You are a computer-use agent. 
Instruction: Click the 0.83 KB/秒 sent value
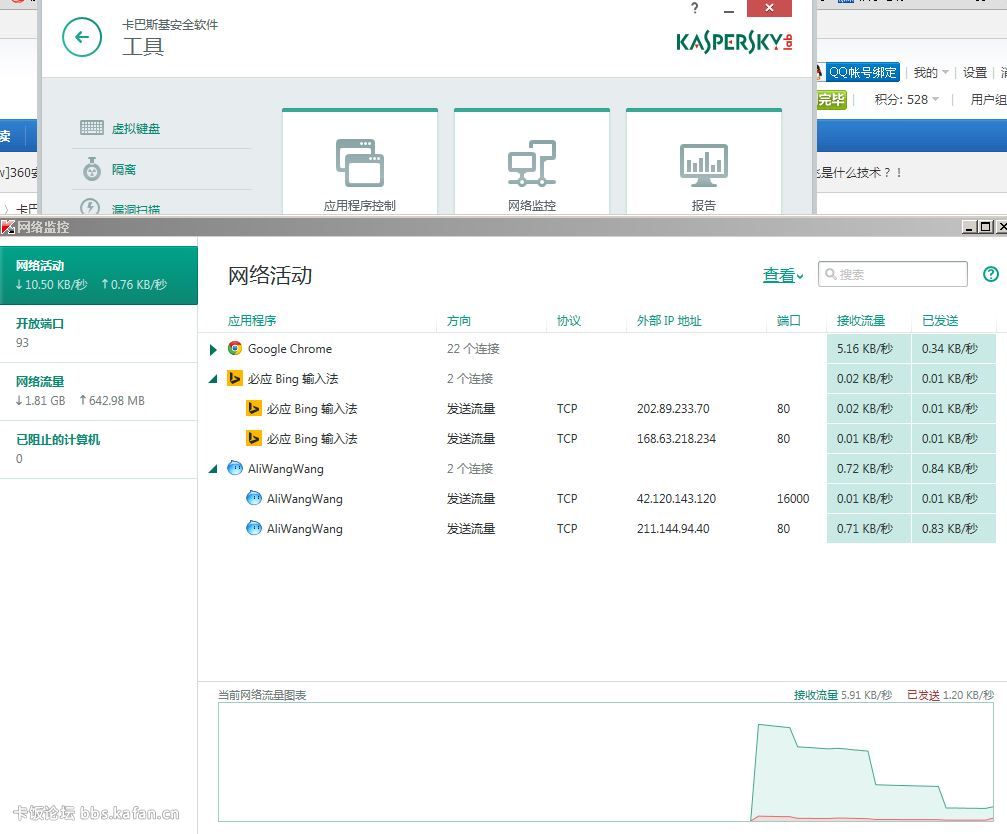950,528
